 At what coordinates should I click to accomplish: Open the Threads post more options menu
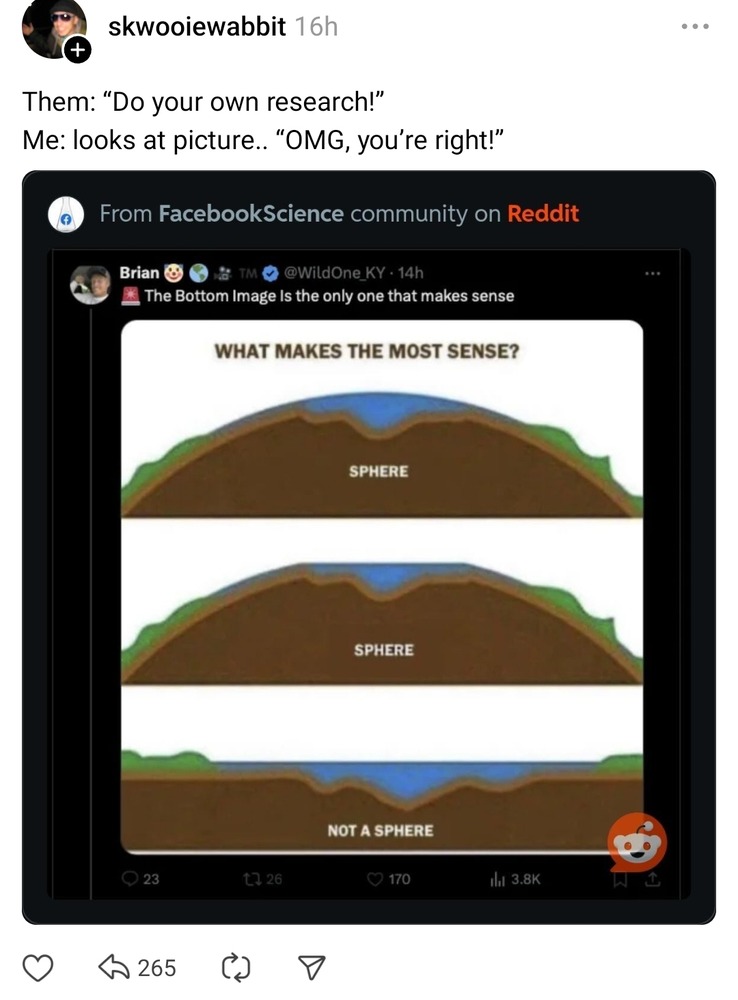click(x=693, y=26)
